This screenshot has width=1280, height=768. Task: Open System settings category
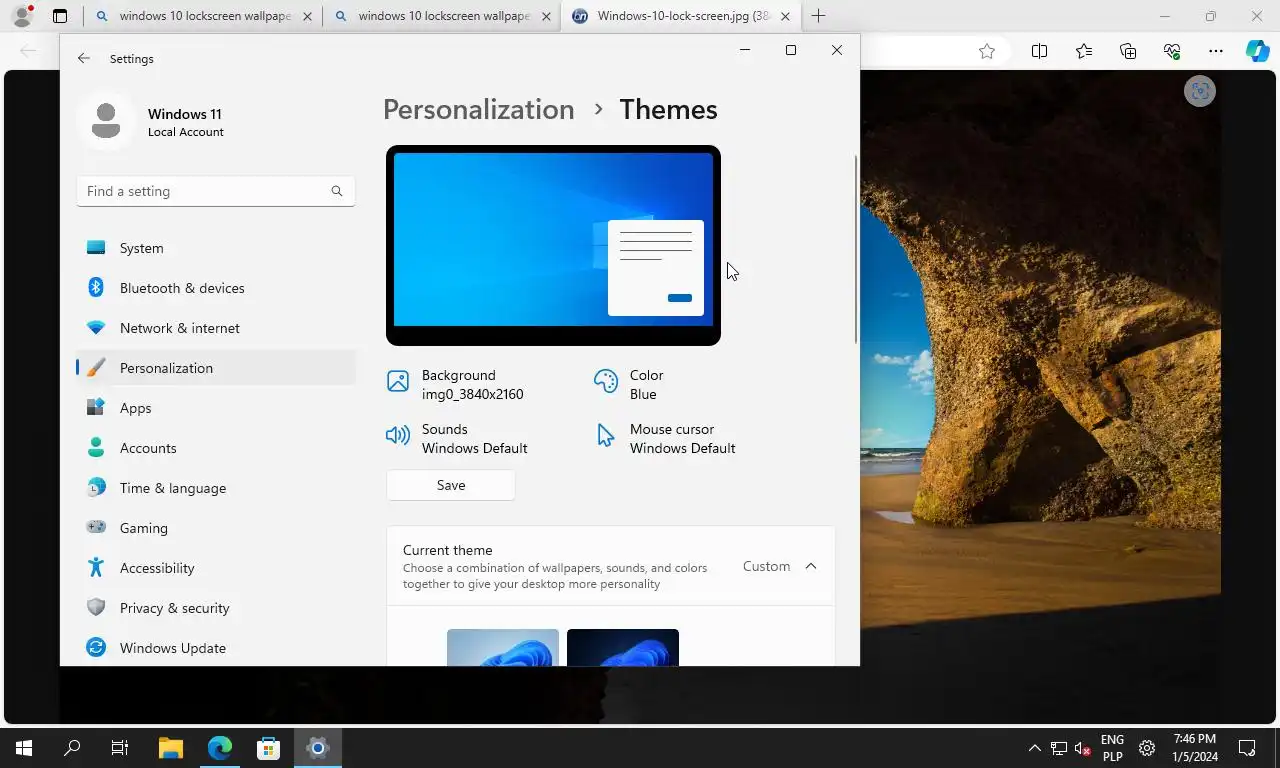216,248
